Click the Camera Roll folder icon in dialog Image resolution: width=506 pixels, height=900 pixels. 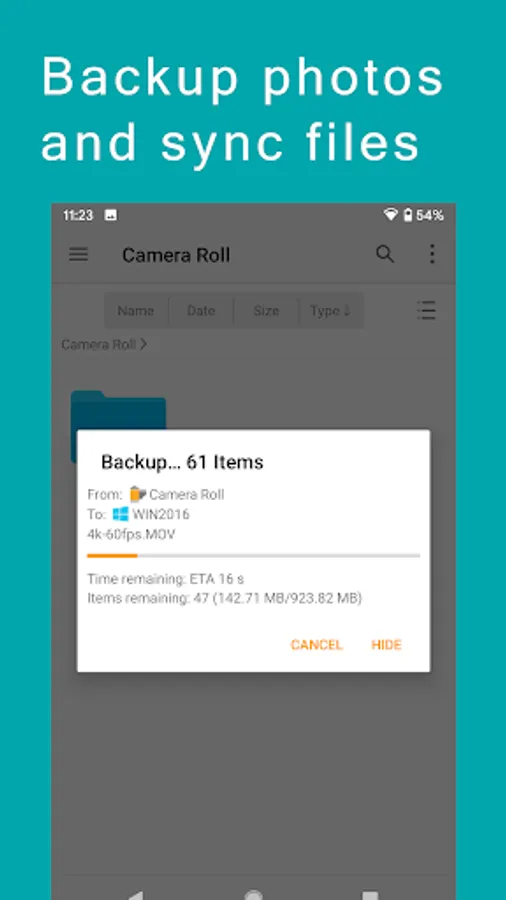138,494
